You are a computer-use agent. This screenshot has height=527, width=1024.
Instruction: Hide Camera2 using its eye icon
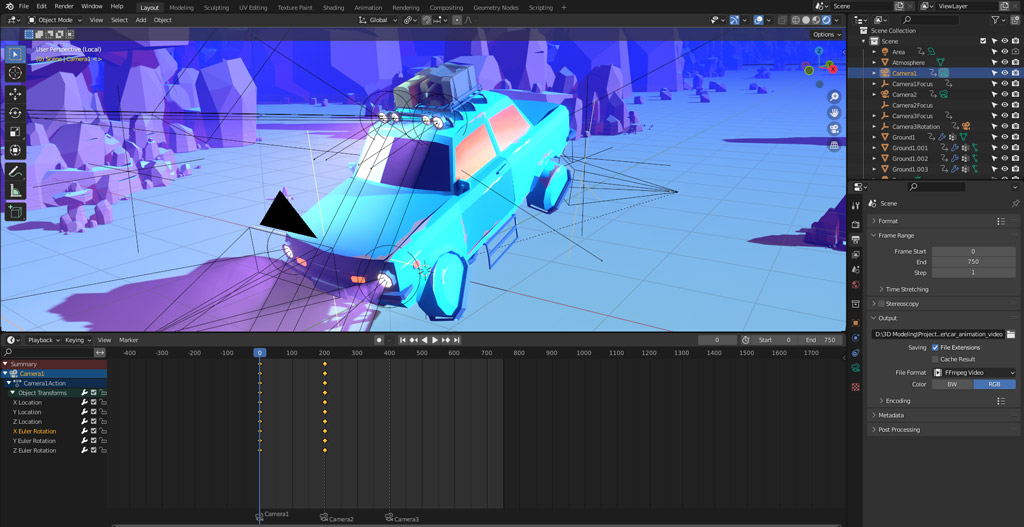click(x=1005, y=95)
